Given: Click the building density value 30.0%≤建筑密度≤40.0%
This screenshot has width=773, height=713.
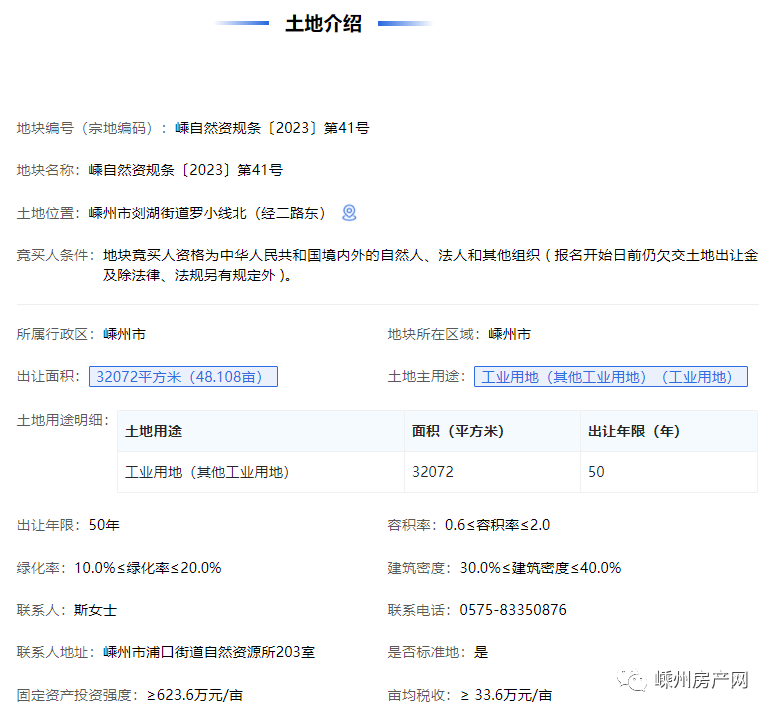Looking at the screenshot, I should click(540, 567).
